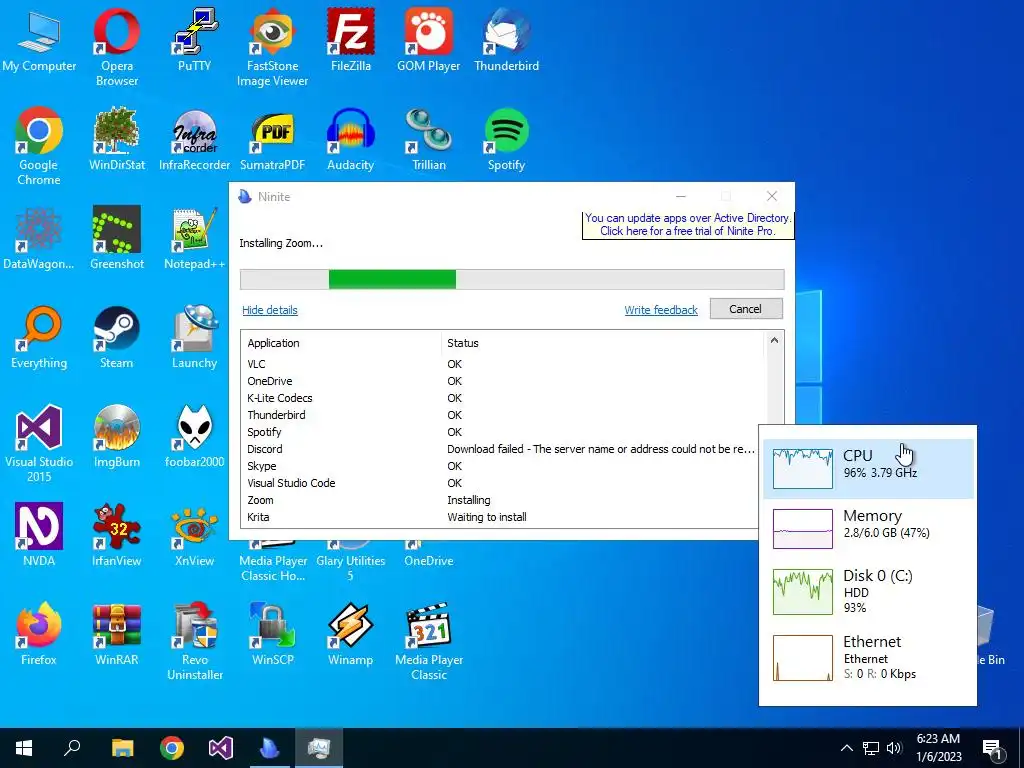1024x768 pixels.
Task: Select the InfraRecorder desktop icon
Action: click(x=195, y=138)
